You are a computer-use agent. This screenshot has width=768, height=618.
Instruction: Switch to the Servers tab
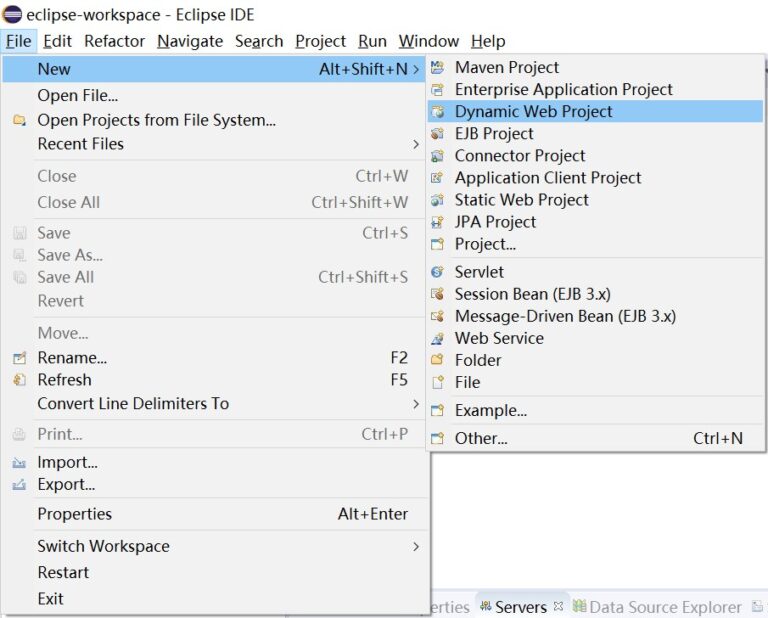click(x=521, y=607)
